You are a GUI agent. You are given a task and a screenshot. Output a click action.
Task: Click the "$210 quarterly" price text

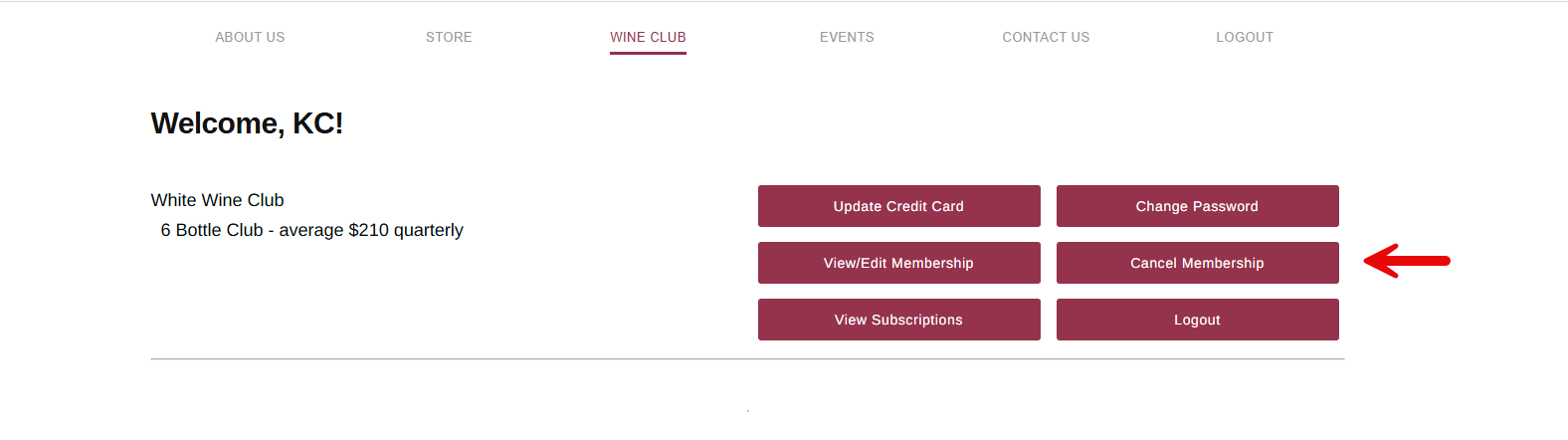(406, 230)
